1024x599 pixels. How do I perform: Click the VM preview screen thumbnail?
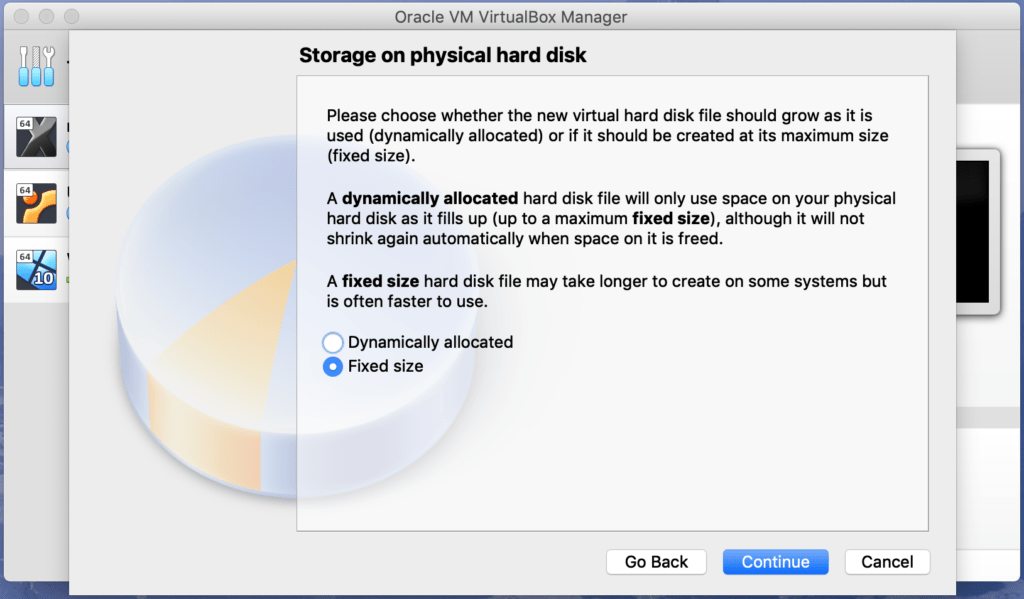[978, 232]
